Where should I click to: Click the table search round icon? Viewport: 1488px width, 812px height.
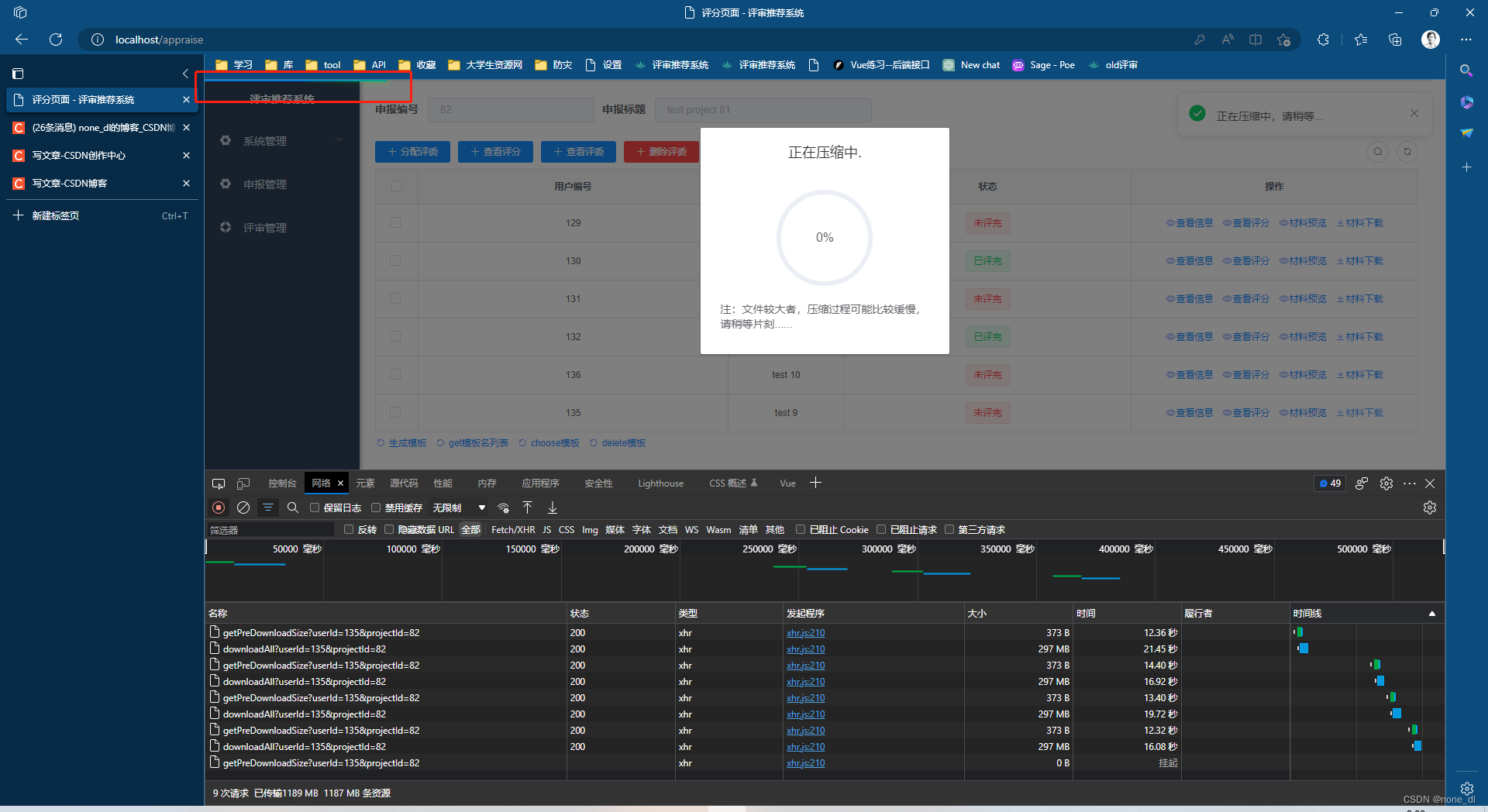(1378, 152)
